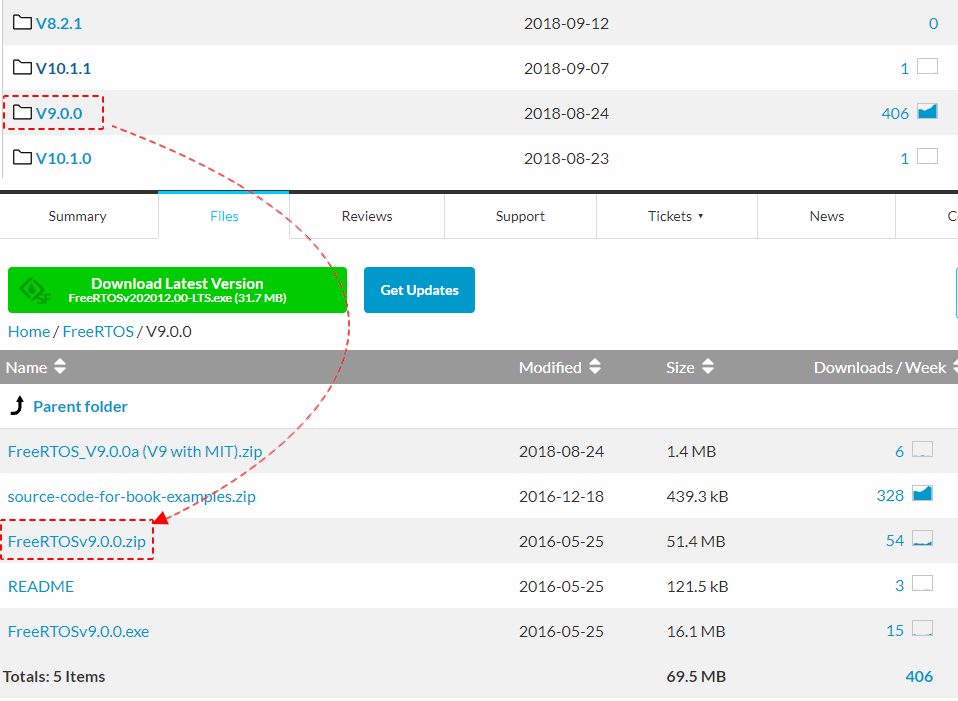Sort files by Size column arrows
Screen dimensions: 958x701
[708, 367]
